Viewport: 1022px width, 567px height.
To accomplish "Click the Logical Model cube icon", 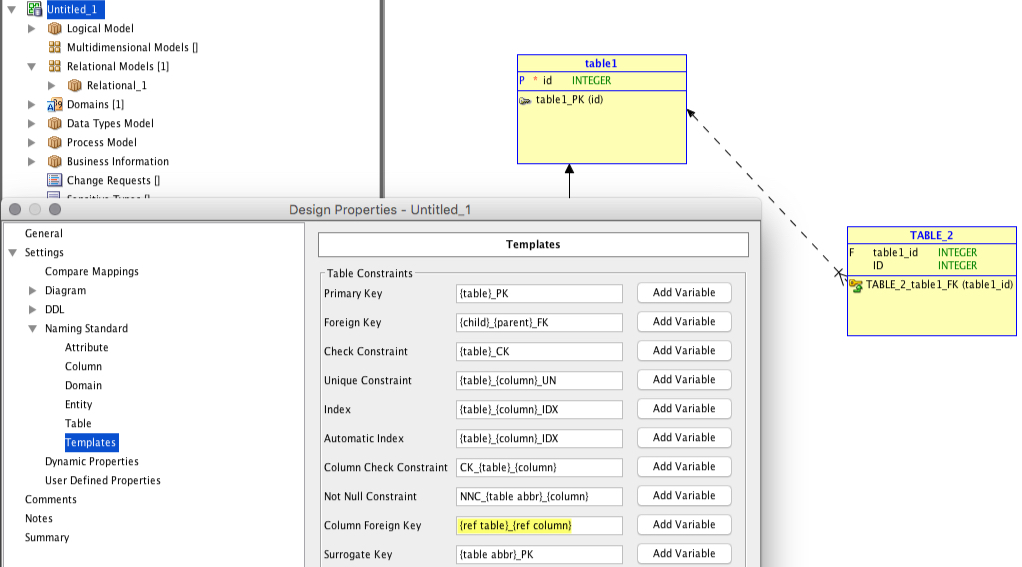I will coord(55,29).
